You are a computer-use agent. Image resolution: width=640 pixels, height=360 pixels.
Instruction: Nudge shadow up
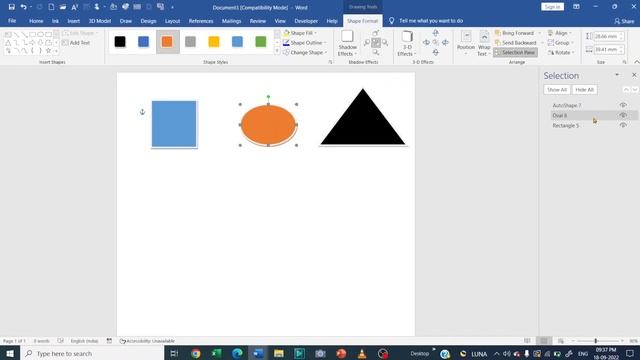376,33
